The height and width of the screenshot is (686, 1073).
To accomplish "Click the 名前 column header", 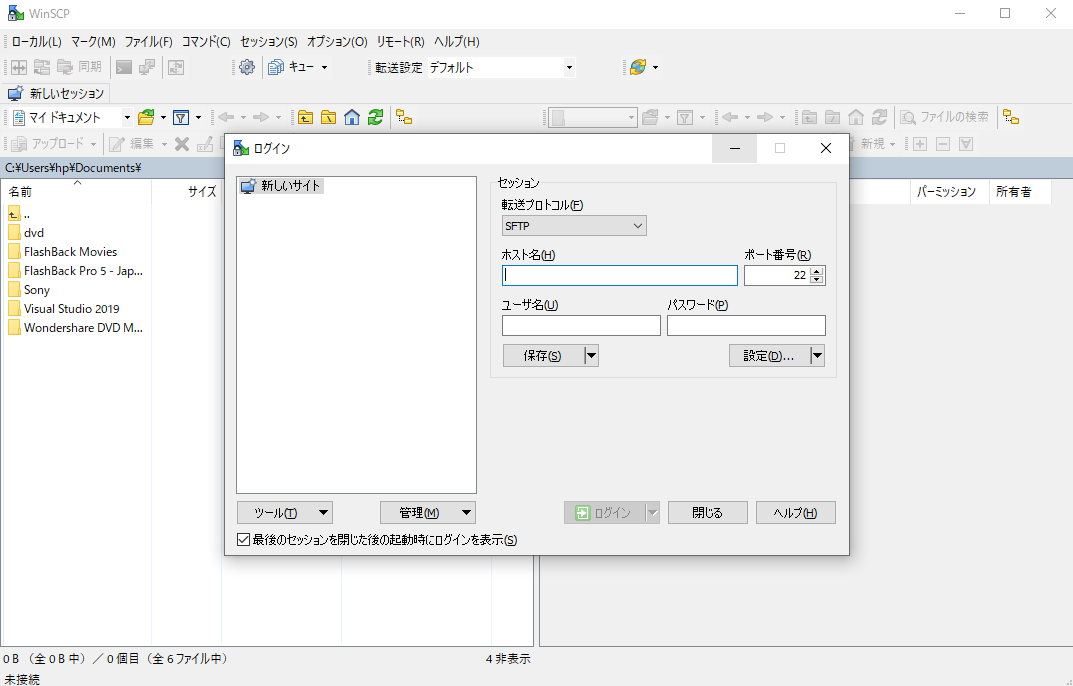I will pos(75,192).
